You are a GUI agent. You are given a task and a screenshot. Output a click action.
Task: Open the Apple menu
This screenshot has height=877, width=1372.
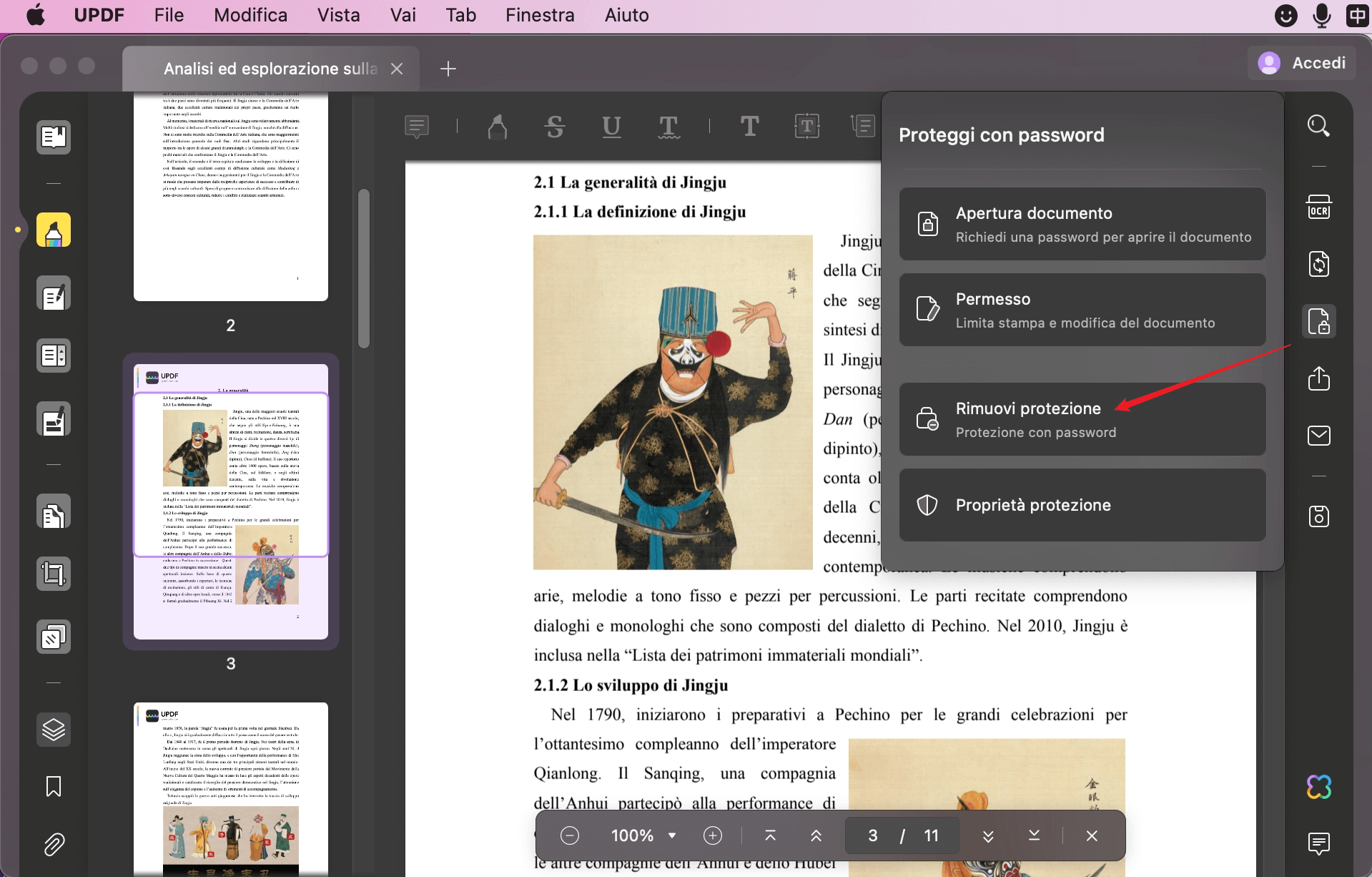35,15
